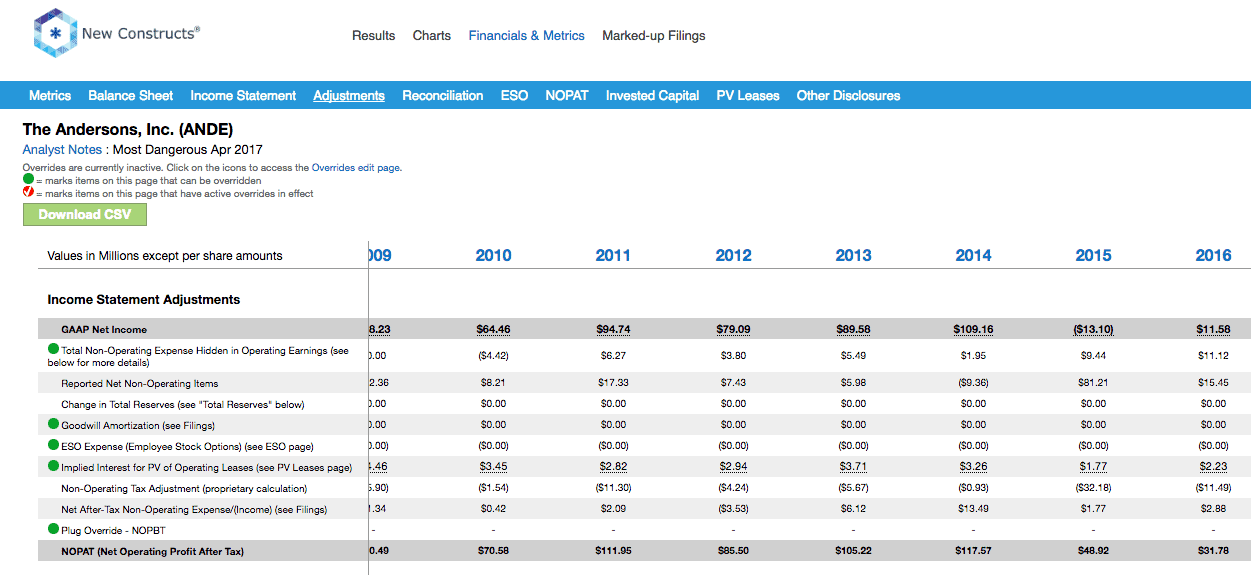Click NOPAT 2016 value $31.78
This screenshot has width=1251, height=575.
point(1213,551)
